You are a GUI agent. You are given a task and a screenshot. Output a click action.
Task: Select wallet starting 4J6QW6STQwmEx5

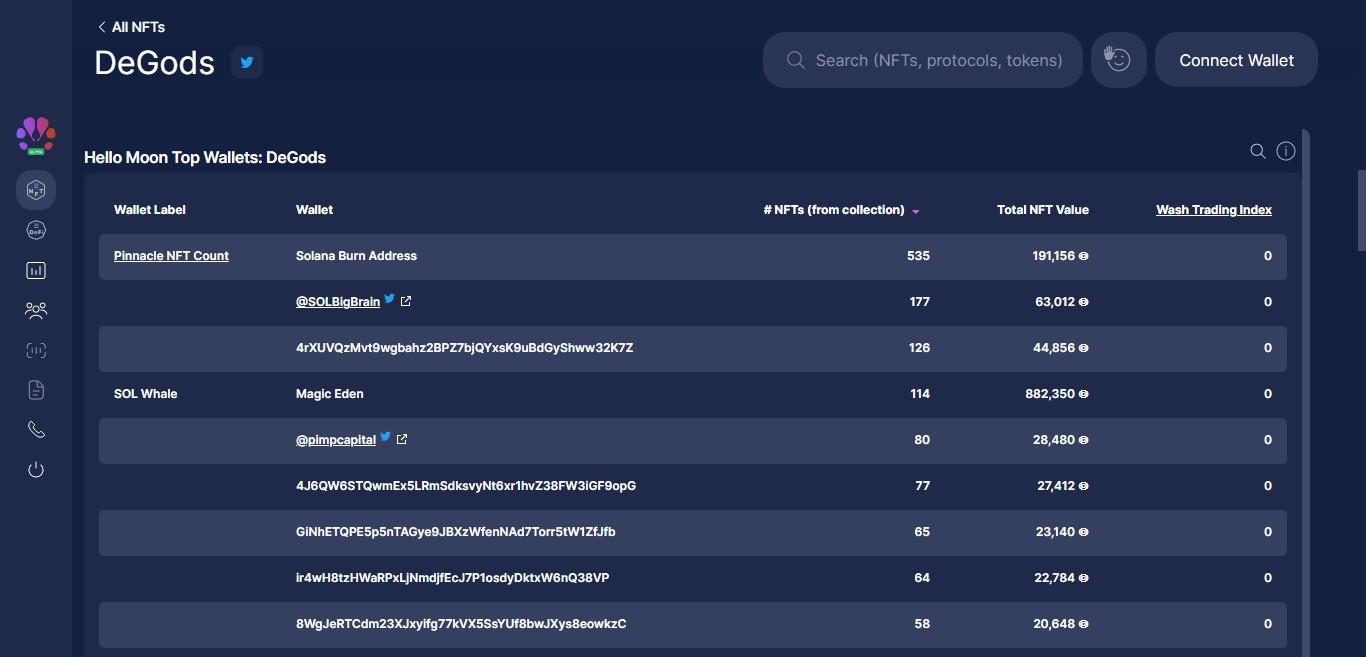tap(466, 486)
